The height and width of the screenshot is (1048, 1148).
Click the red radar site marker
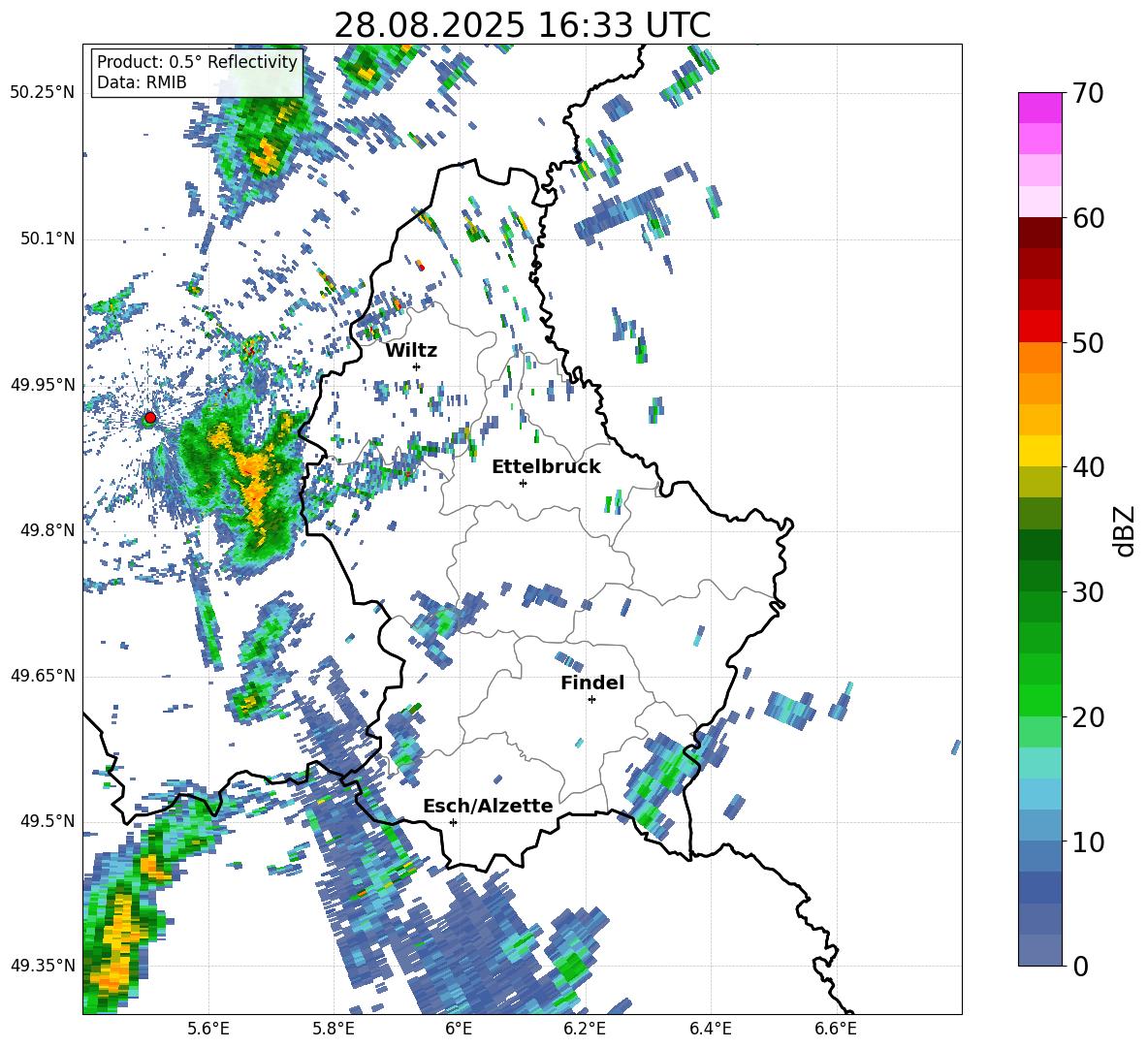coord(150,418)
